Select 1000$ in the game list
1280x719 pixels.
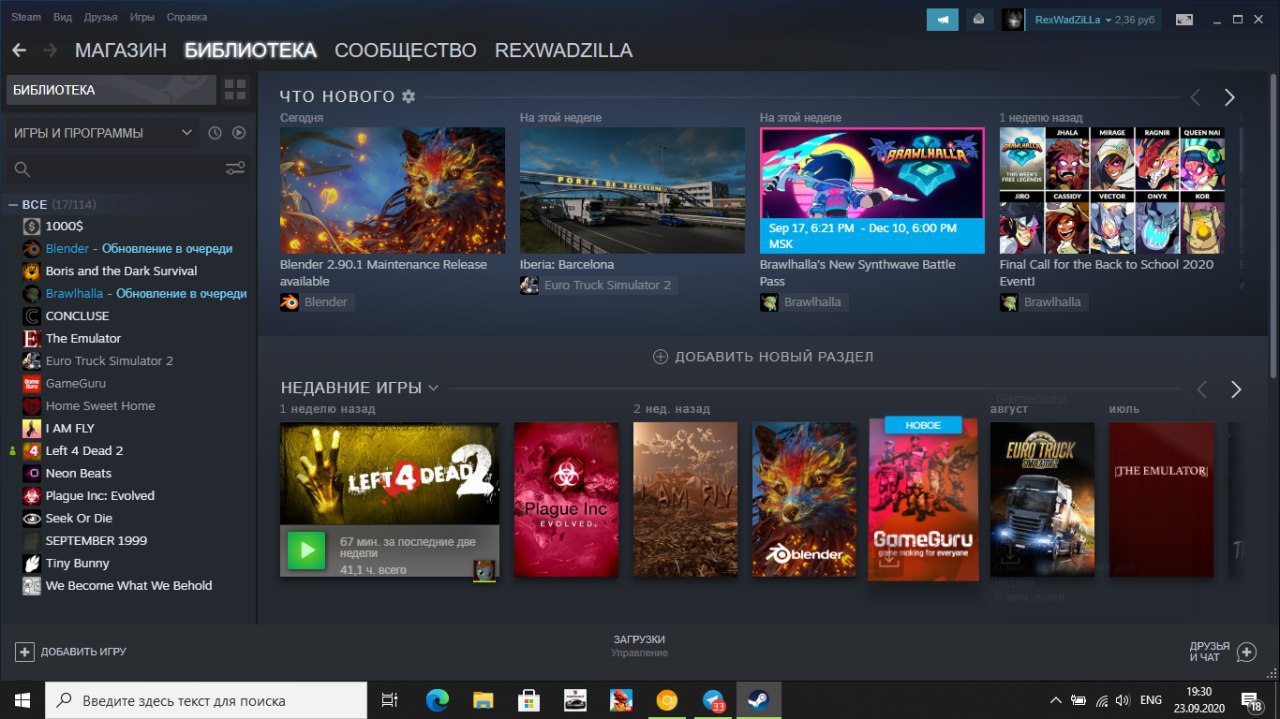coord(64,226)
